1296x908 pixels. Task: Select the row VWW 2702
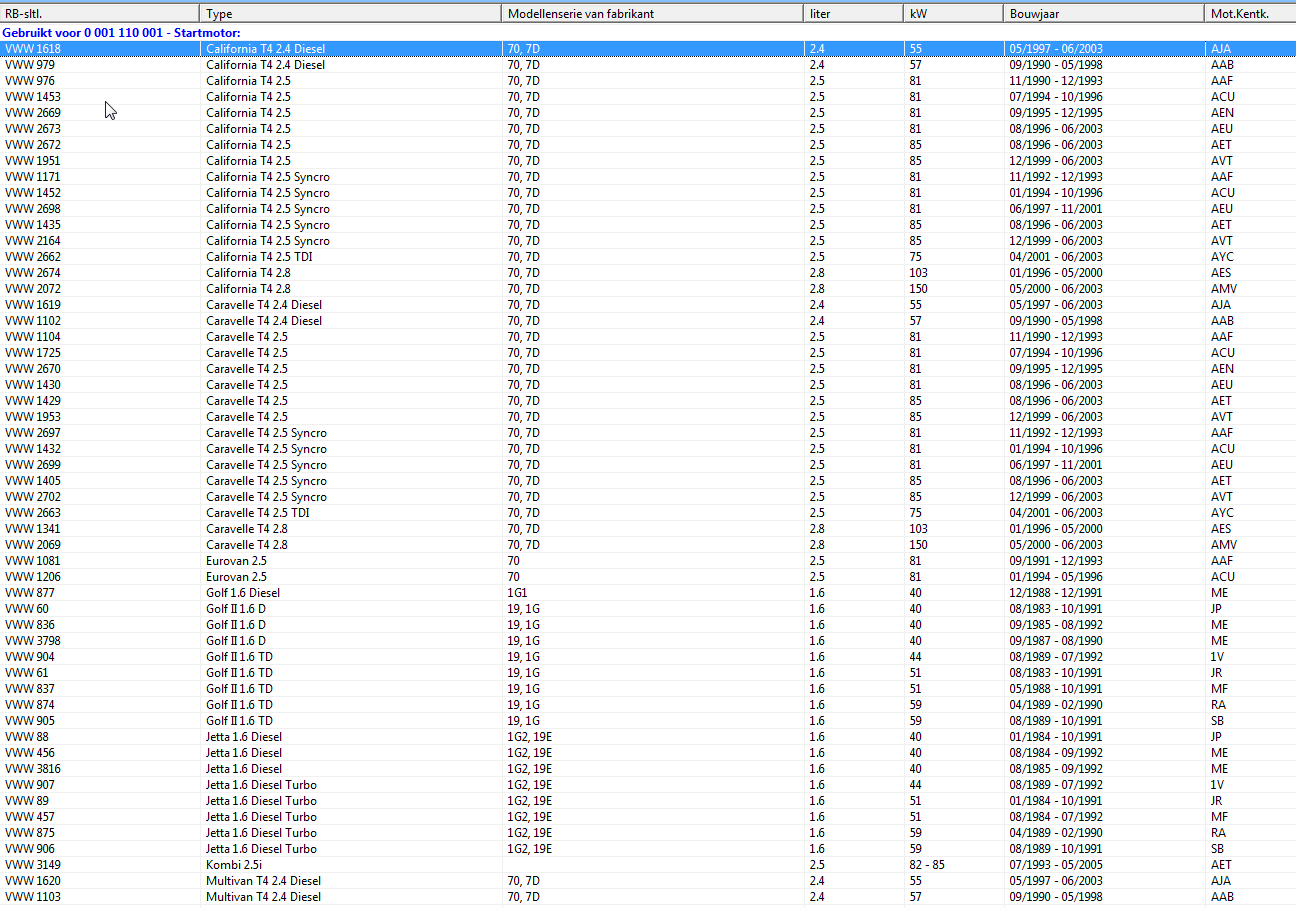click(648, 497)
